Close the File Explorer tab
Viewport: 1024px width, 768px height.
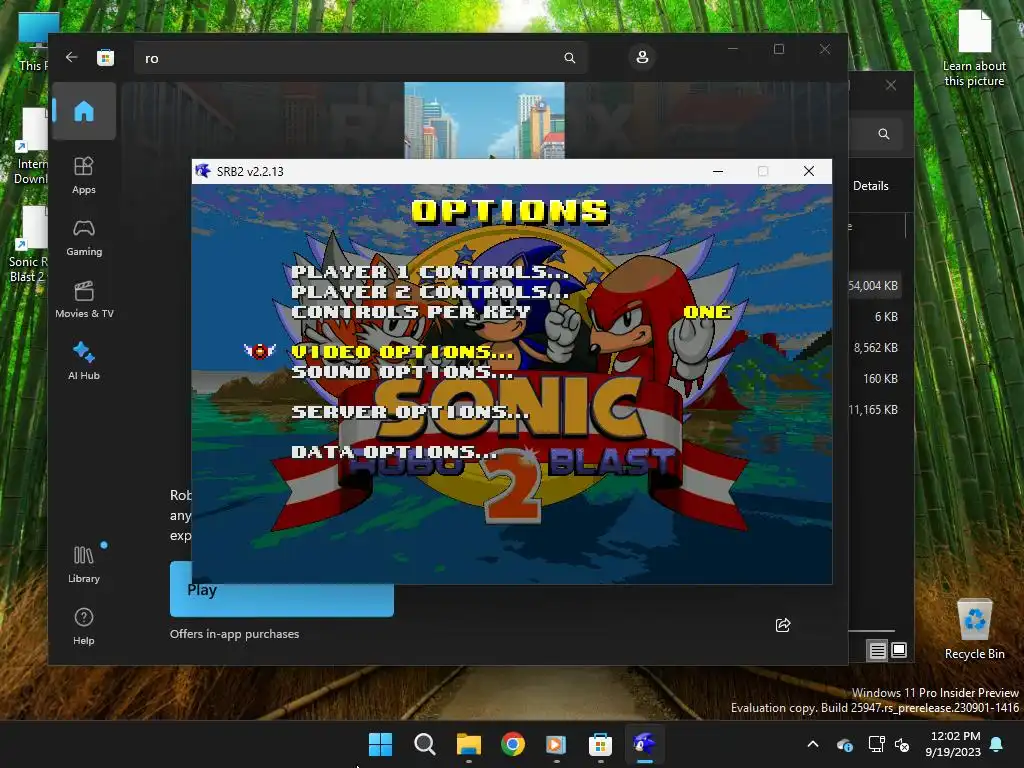coord(891,86)
